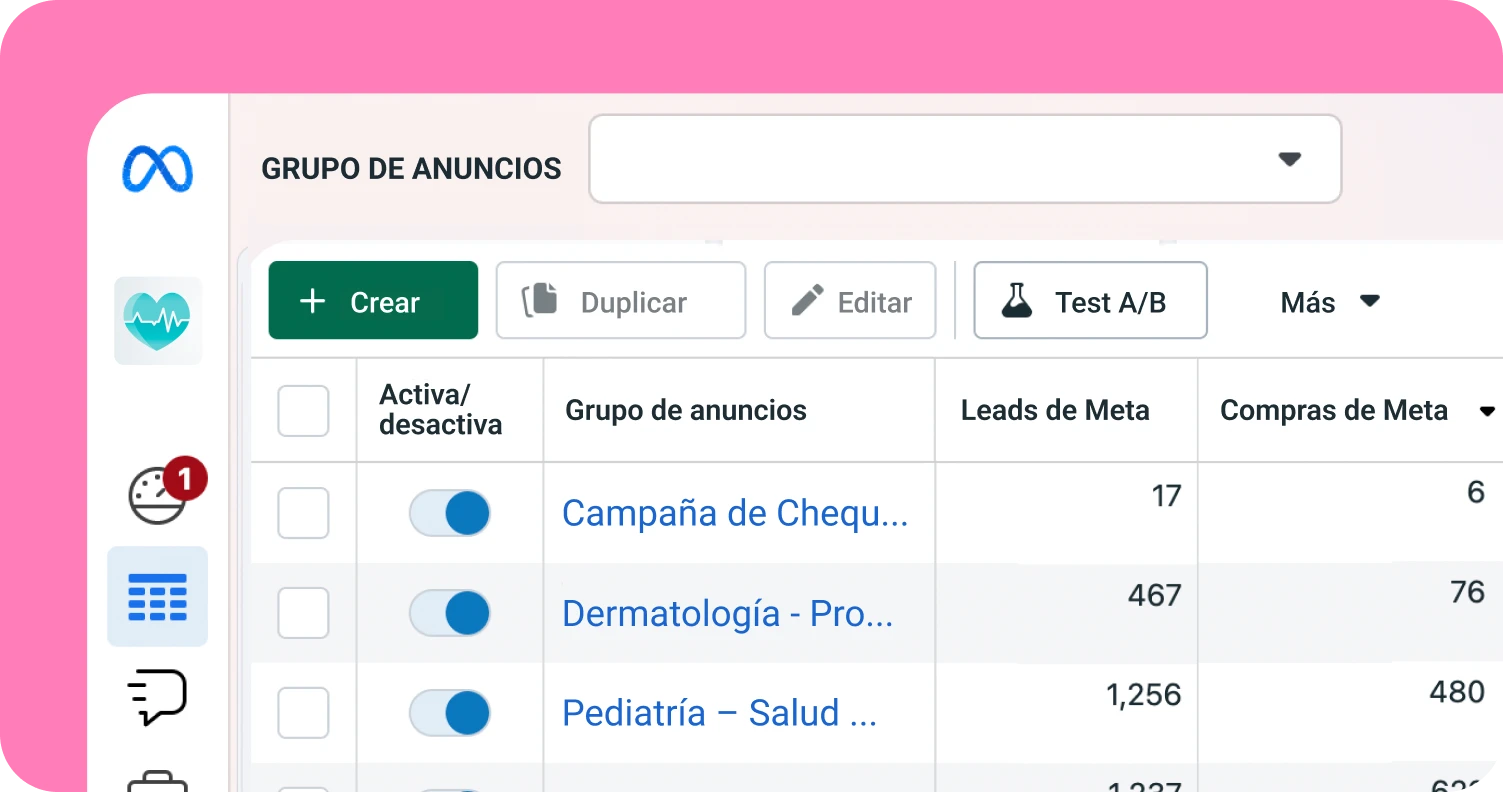Click the flask icon in Test A/B
Screen dimensions: 1503x792
[x=1016, y=301]
